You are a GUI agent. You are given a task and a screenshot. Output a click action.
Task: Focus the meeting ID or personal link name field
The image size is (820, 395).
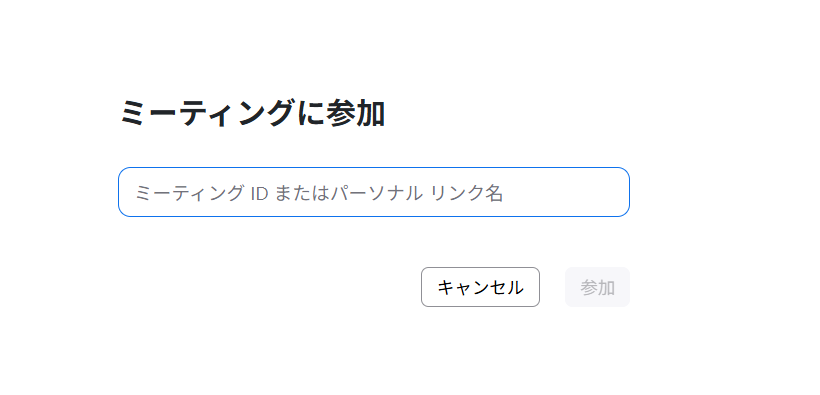(373, 192)
